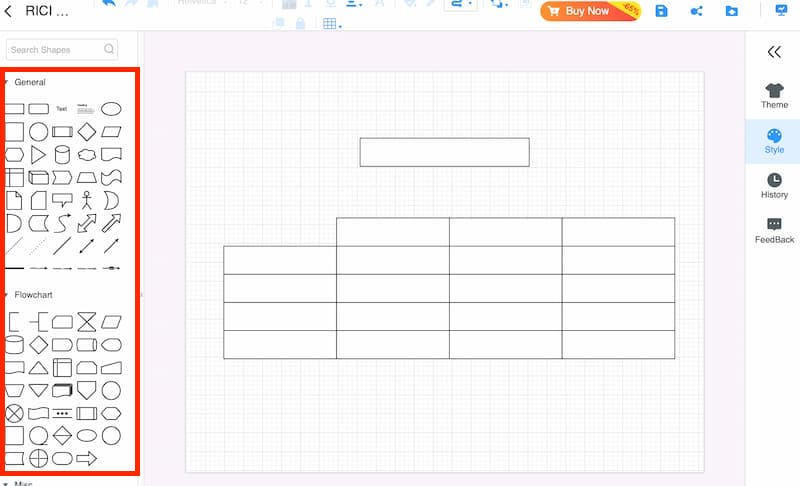Select the manual input slanted-top shape
800x486 pixels.
tap(111, 368)
